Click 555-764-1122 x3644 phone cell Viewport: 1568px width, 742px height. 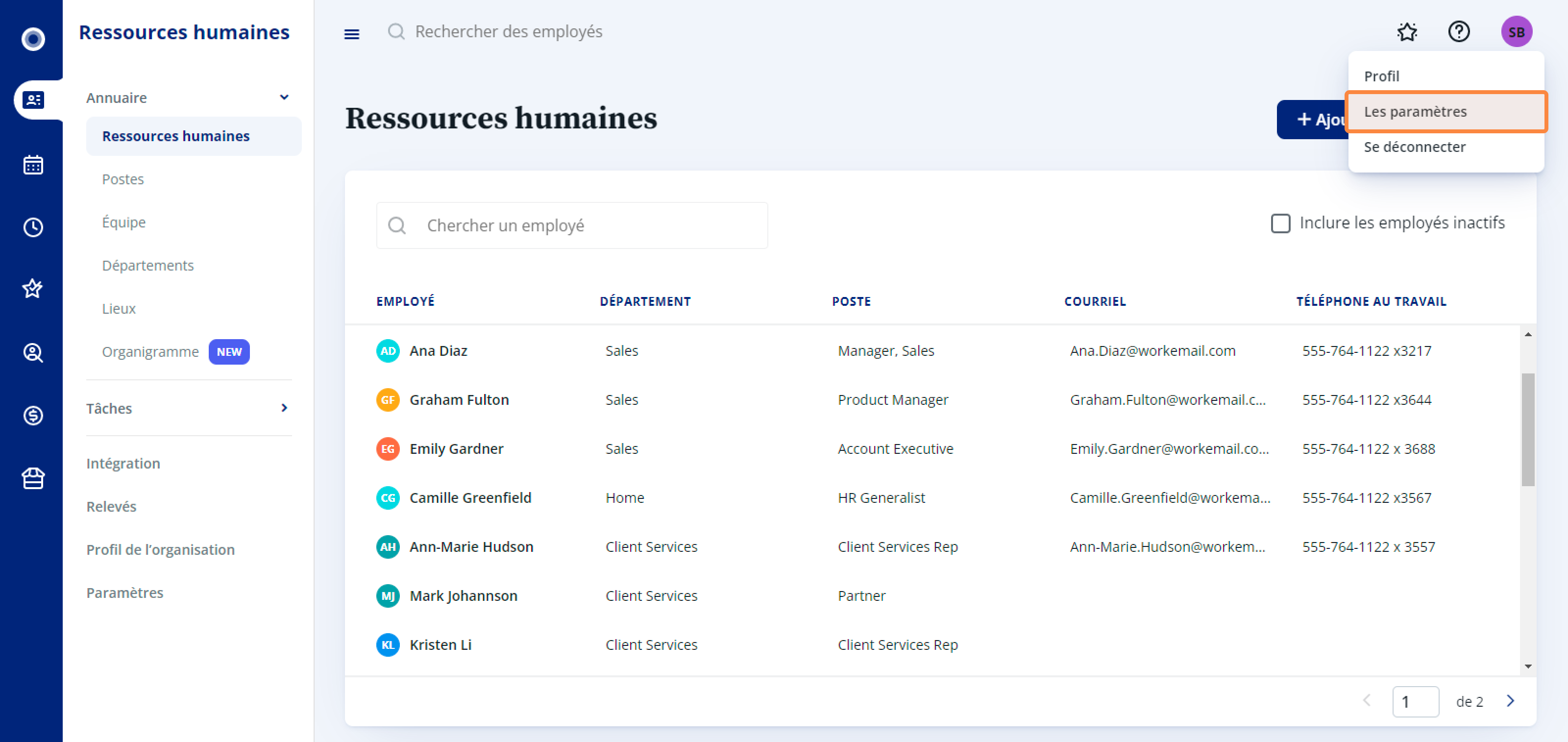(1367, 400)
